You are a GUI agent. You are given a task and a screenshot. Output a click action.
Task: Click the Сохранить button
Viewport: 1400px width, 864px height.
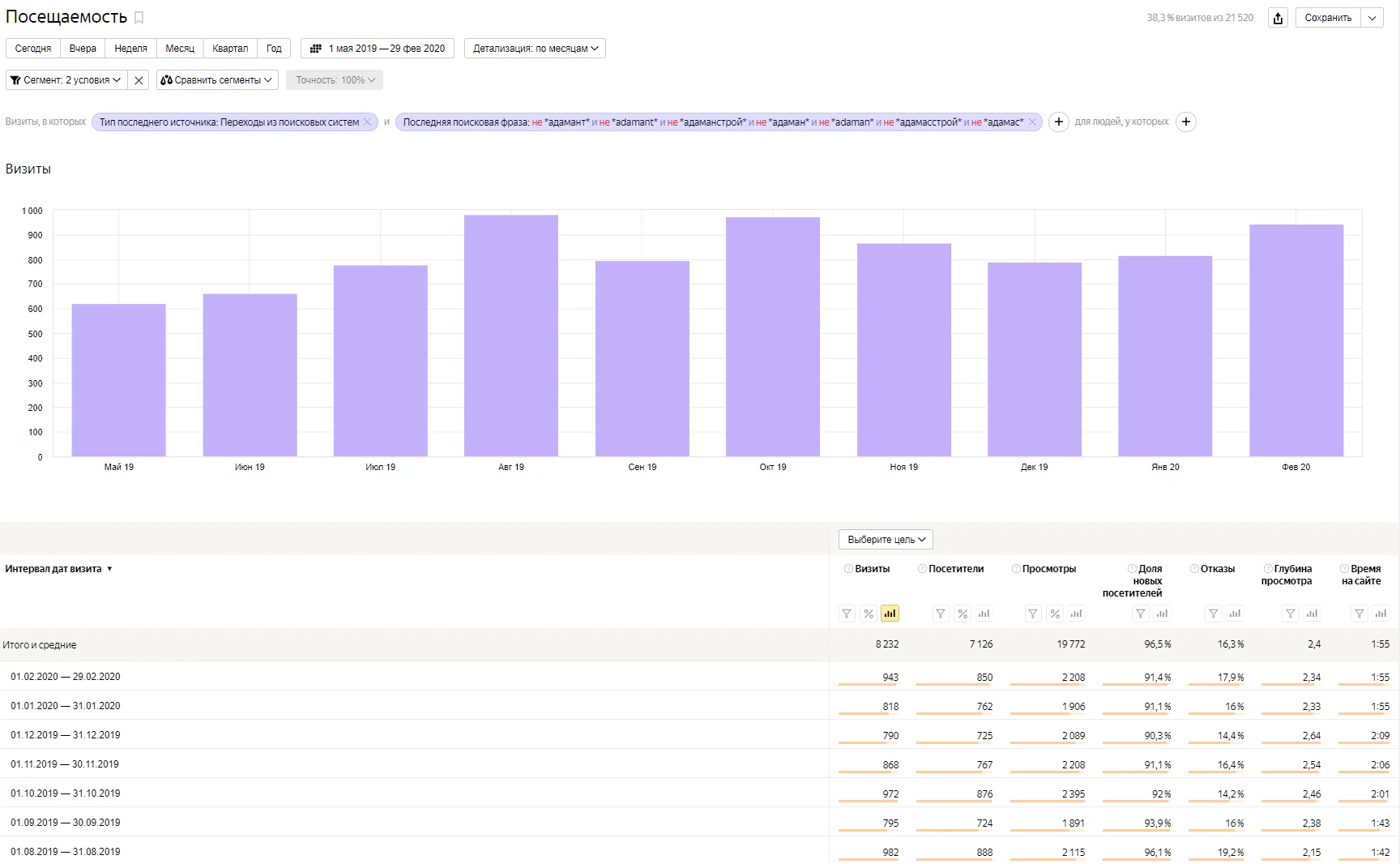(x=1328, y=18)
